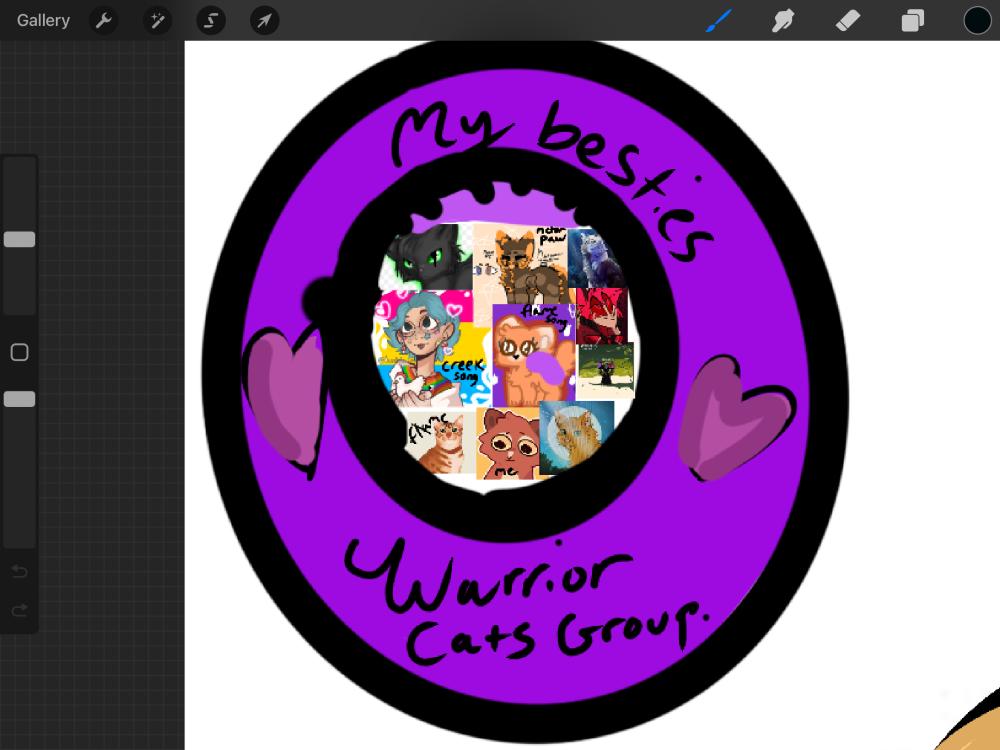
Task: Click the 'Cats Group.' handwritten text
Action: [556, 635]
